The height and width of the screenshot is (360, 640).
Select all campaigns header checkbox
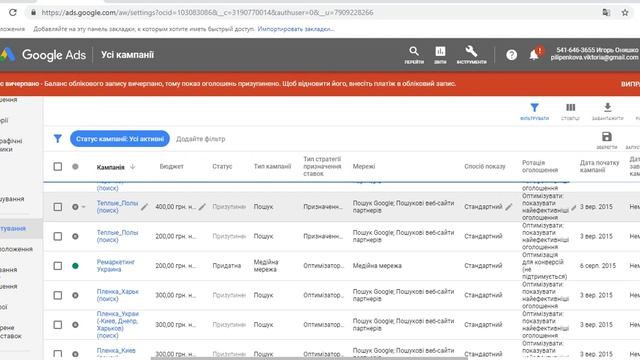coord(58,167)
